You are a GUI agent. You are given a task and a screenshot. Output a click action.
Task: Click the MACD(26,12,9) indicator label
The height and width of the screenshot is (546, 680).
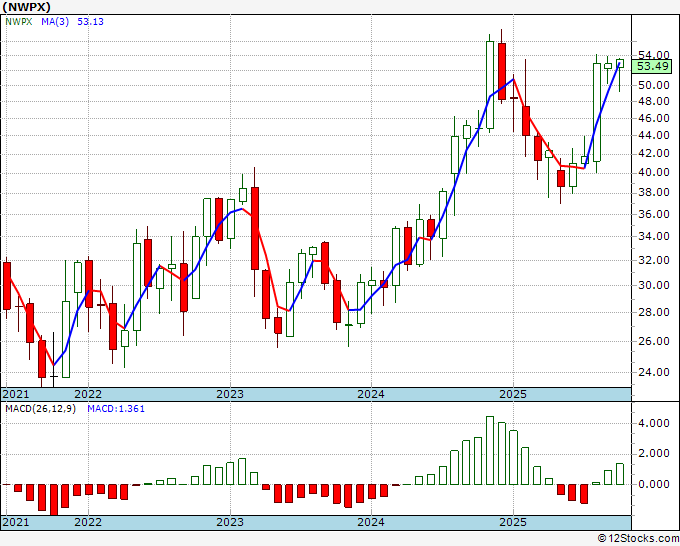tap(40, 409)
